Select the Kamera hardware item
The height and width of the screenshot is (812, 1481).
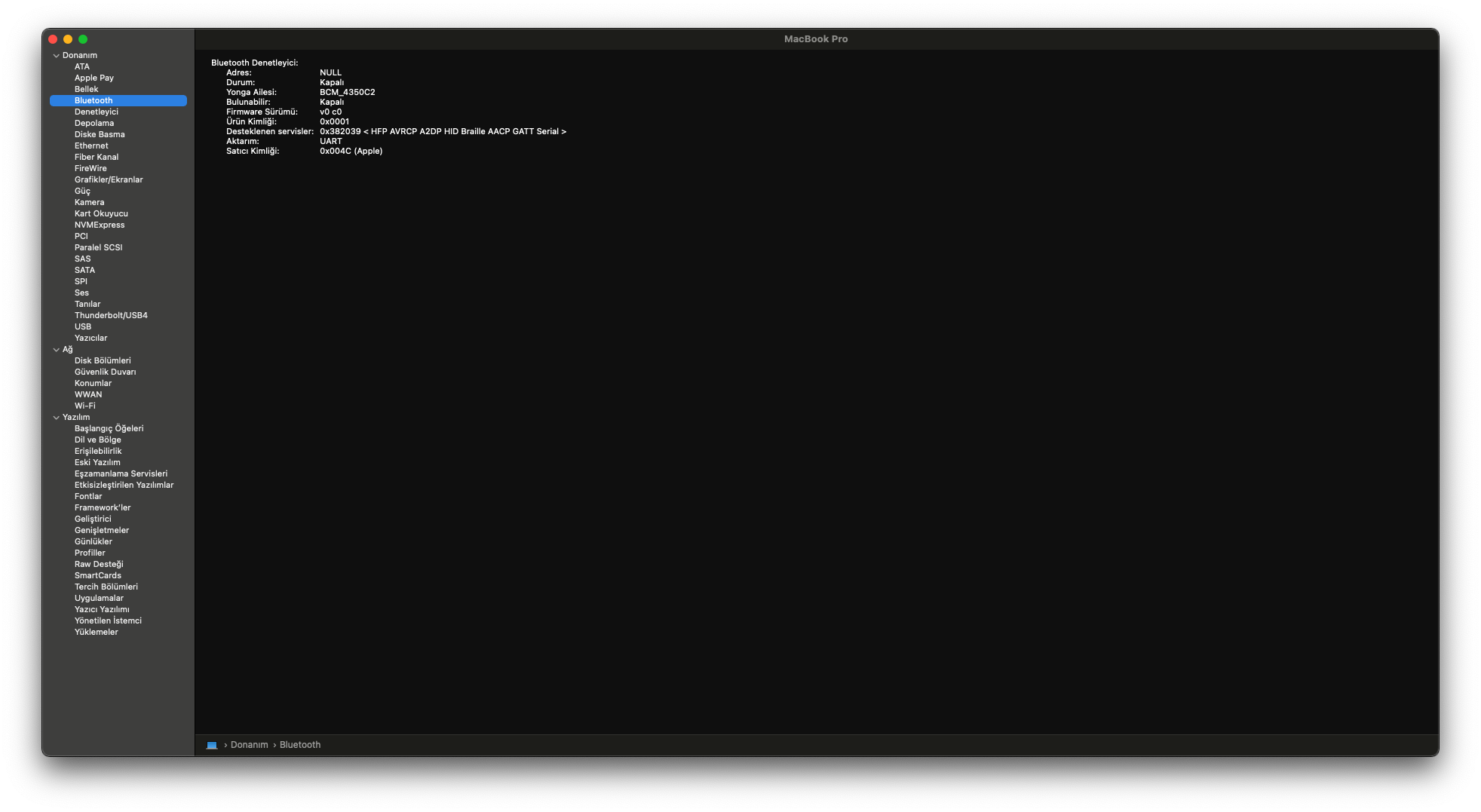(x=89, y=202)
